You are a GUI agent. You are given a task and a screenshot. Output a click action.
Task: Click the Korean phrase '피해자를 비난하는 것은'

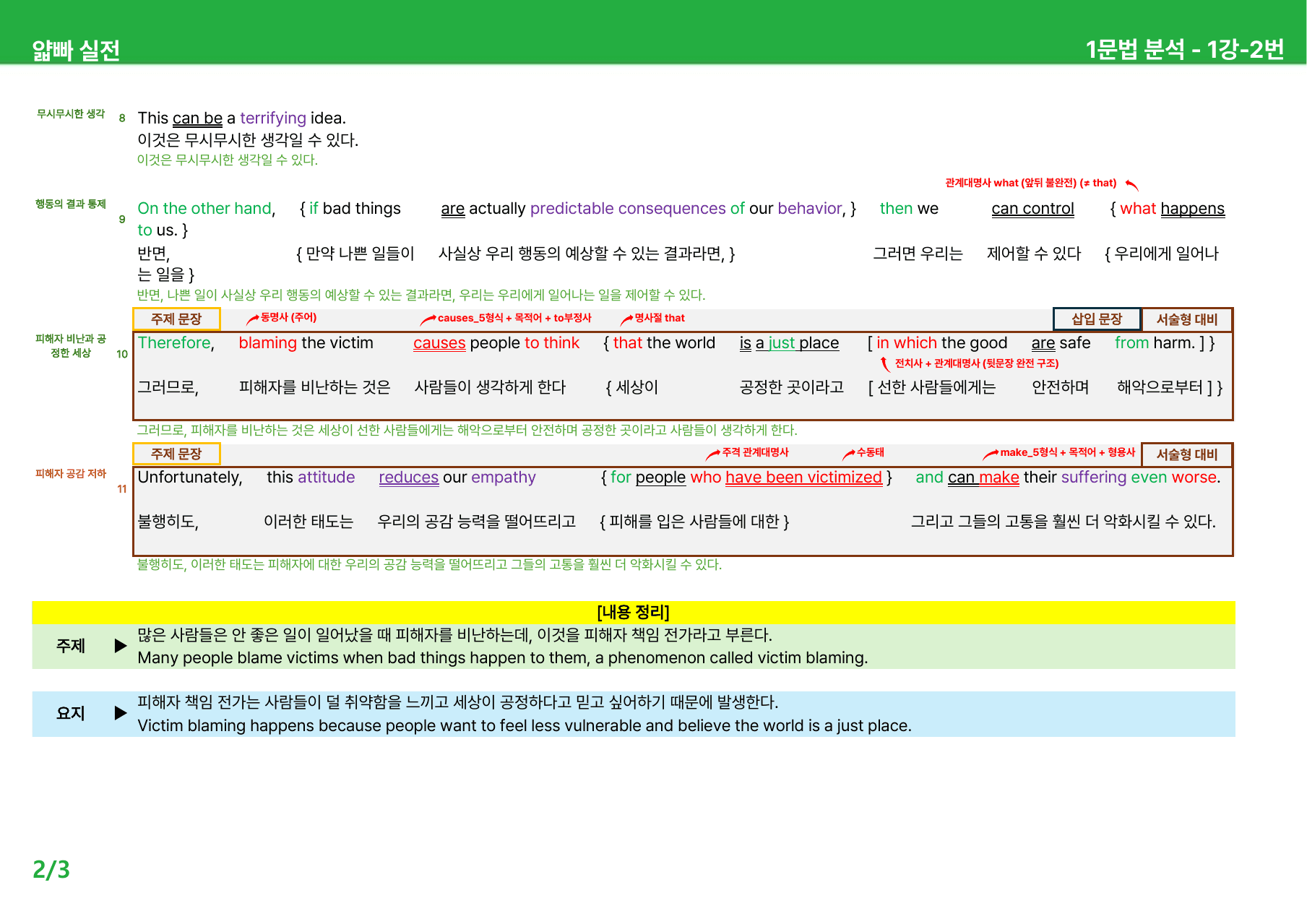pyautogui.click(x=314, y=387)
